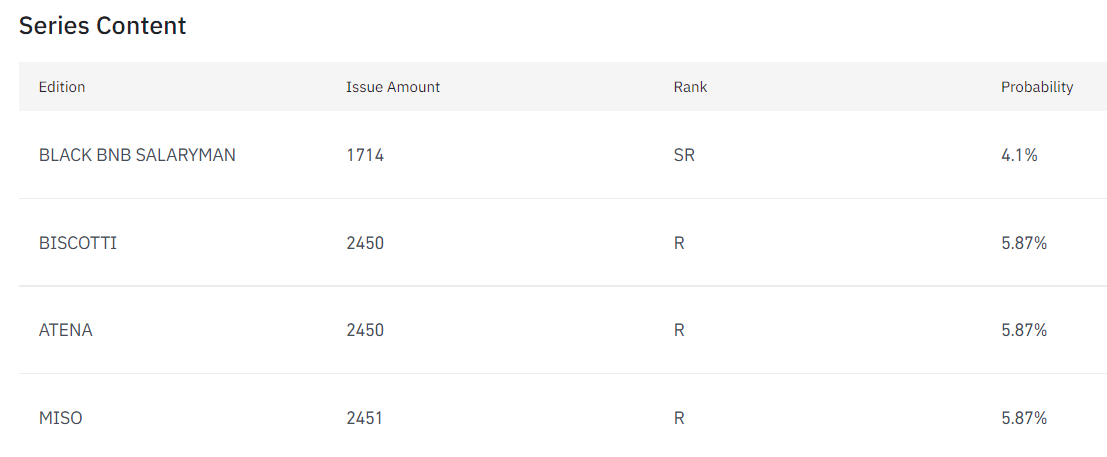Click the SR rank value
Viewport: 1107px width, 457px height.
pos(684,155)
